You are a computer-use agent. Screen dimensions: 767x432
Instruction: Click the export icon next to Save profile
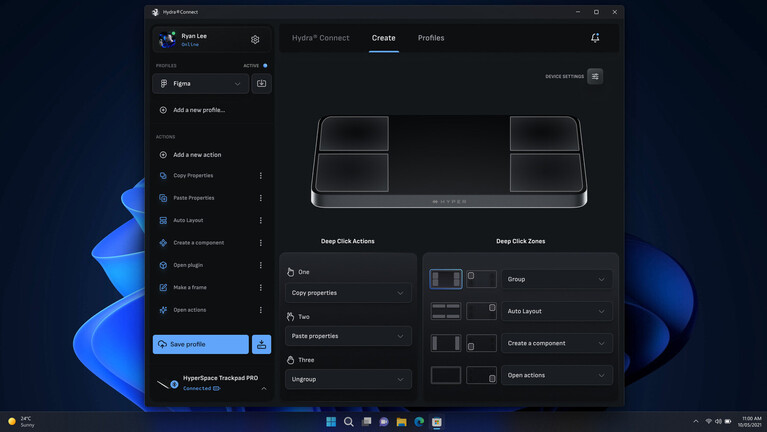coord(261,344)
